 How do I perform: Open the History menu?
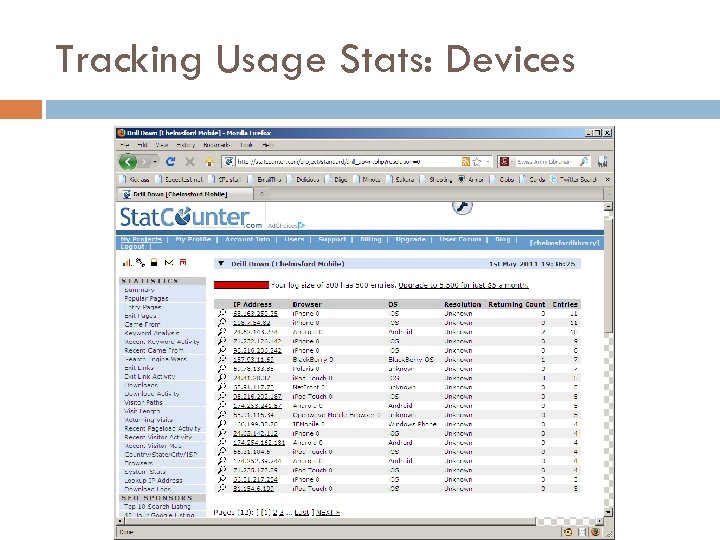pos(186,145)
